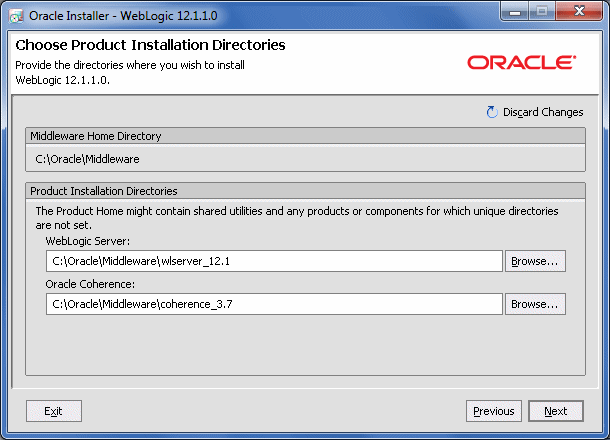Click the Oracle Coherence: label
This screenshot has height=440, width=610.
[90, 284]
